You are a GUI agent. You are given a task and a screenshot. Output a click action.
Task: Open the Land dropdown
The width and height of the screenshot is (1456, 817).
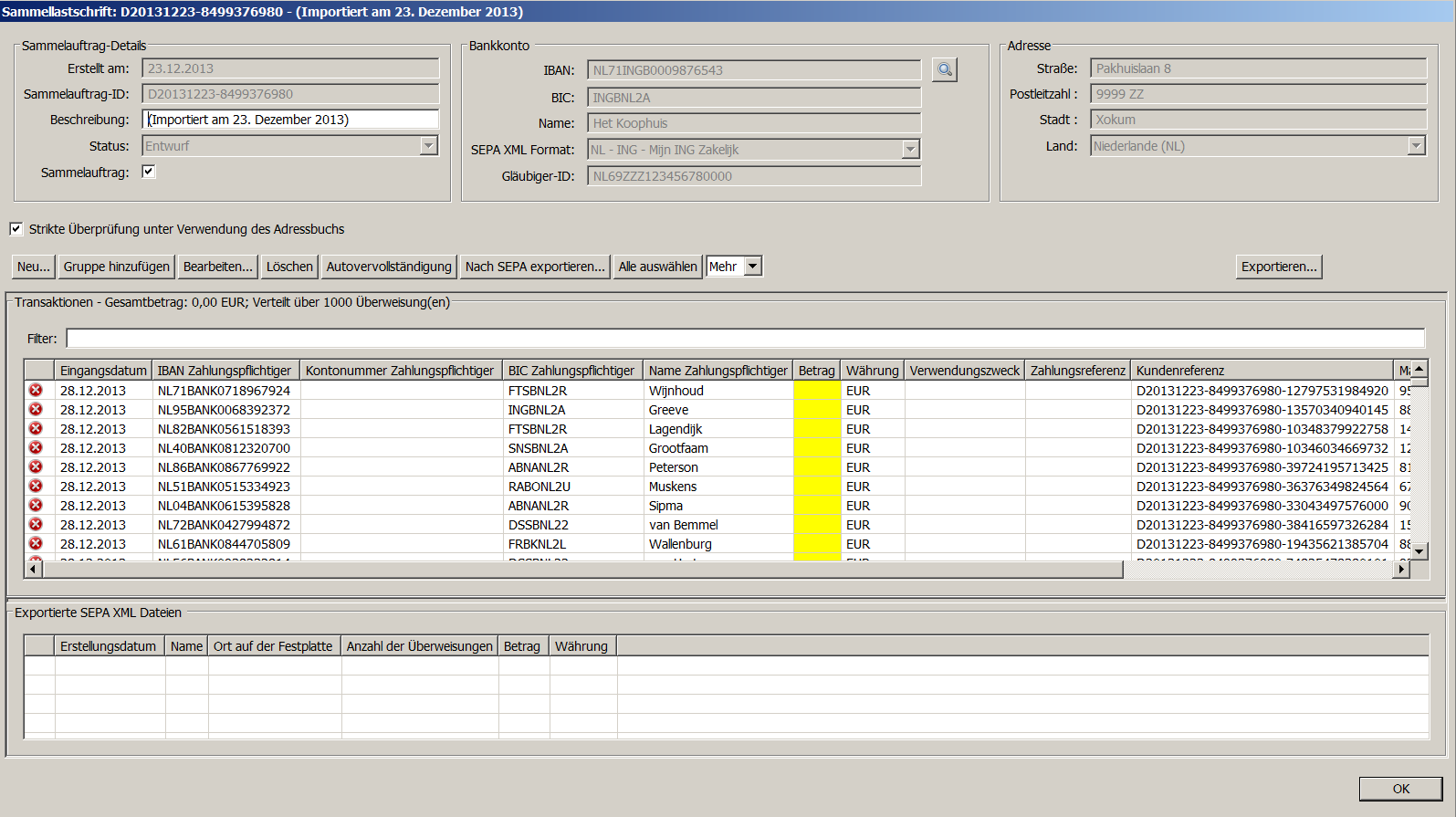tap(1416, 146)
